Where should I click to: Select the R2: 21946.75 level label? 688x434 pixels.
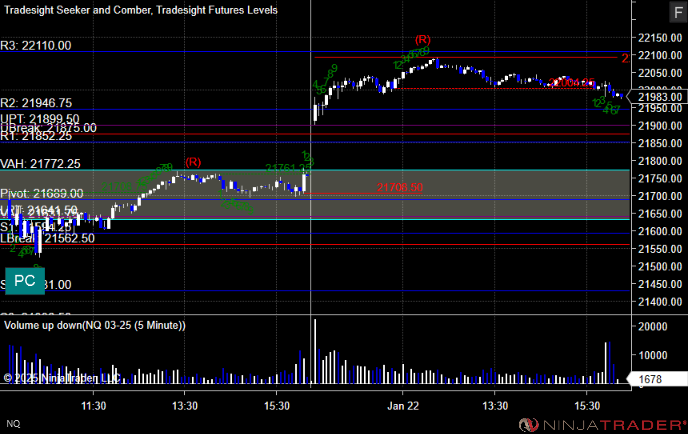coord(36,103)
